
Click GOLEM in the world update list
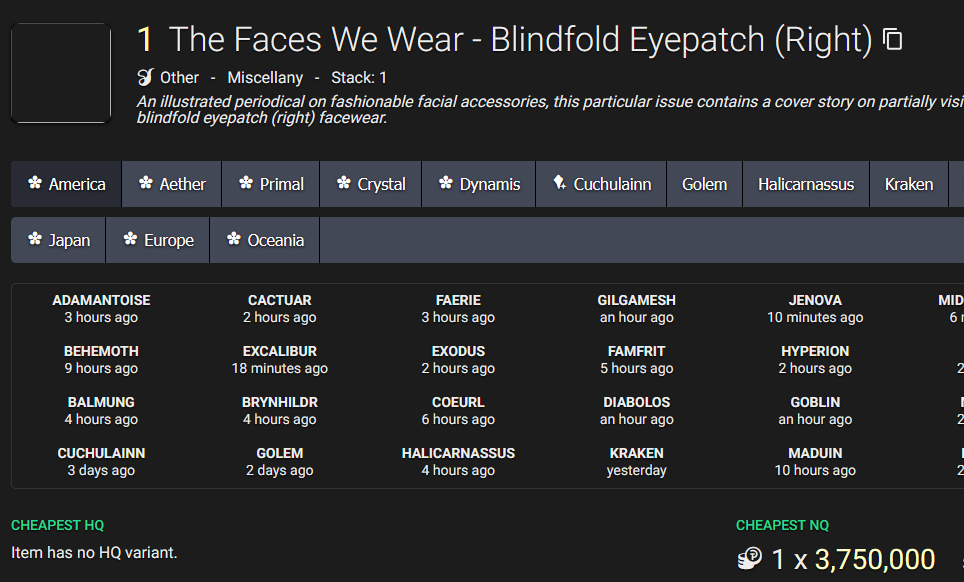click(280, 462)
